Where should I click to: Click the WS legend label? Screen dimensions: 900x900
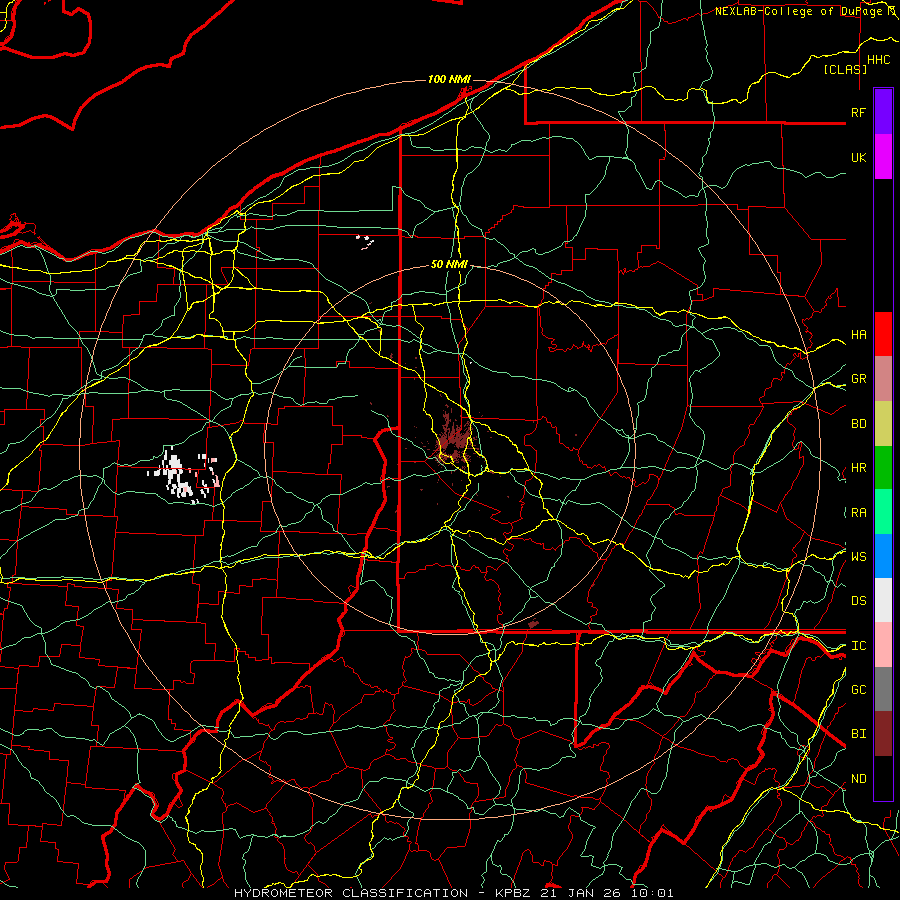858,557
